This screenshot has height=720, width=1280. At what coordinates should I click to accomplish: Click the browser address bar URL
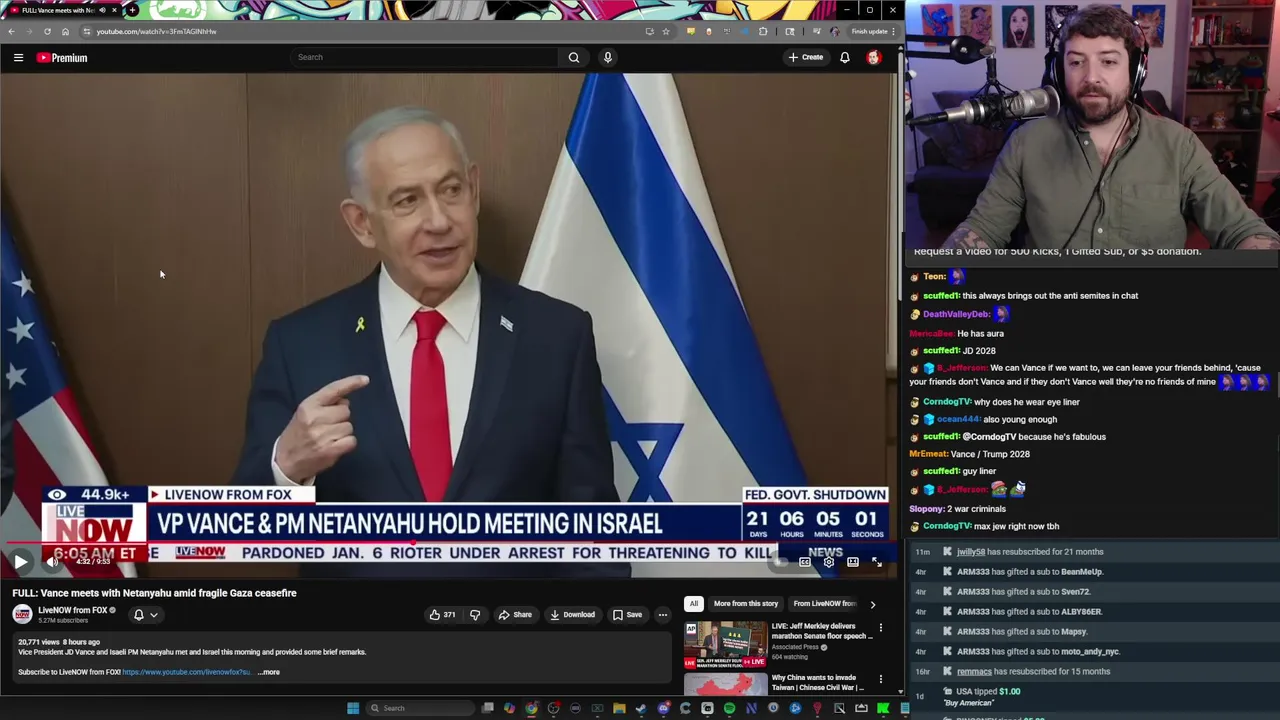(157, 31)
